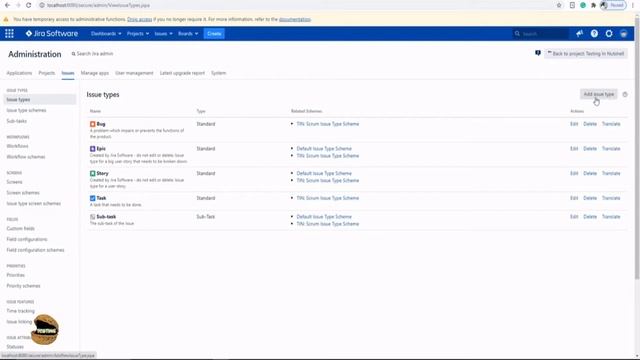Open the app switcher grid icon
This screenshot has width=640, height=360.
[9, 33]
